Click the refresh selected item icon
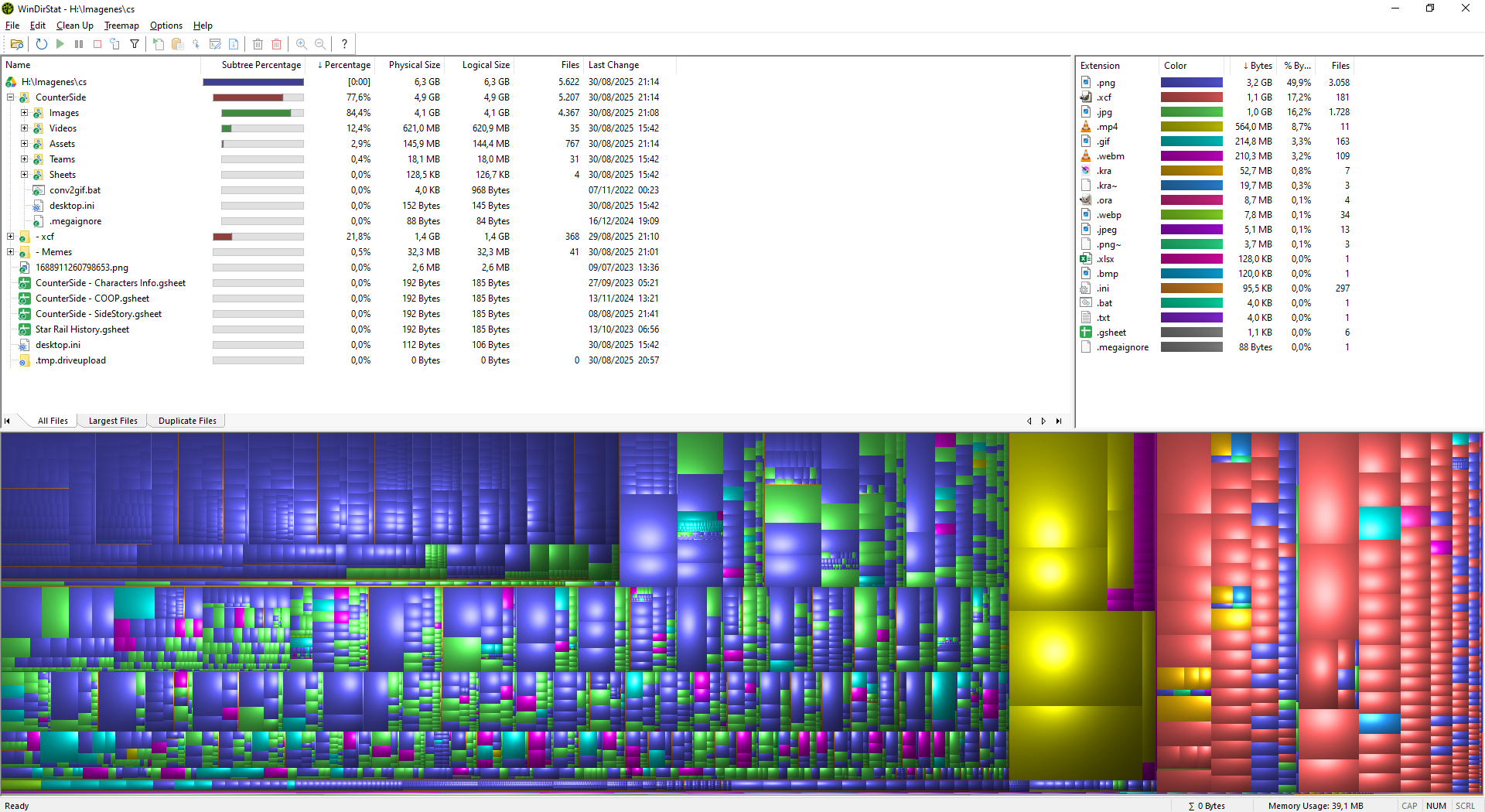The image size is (1485, 812). coord(115,44)
